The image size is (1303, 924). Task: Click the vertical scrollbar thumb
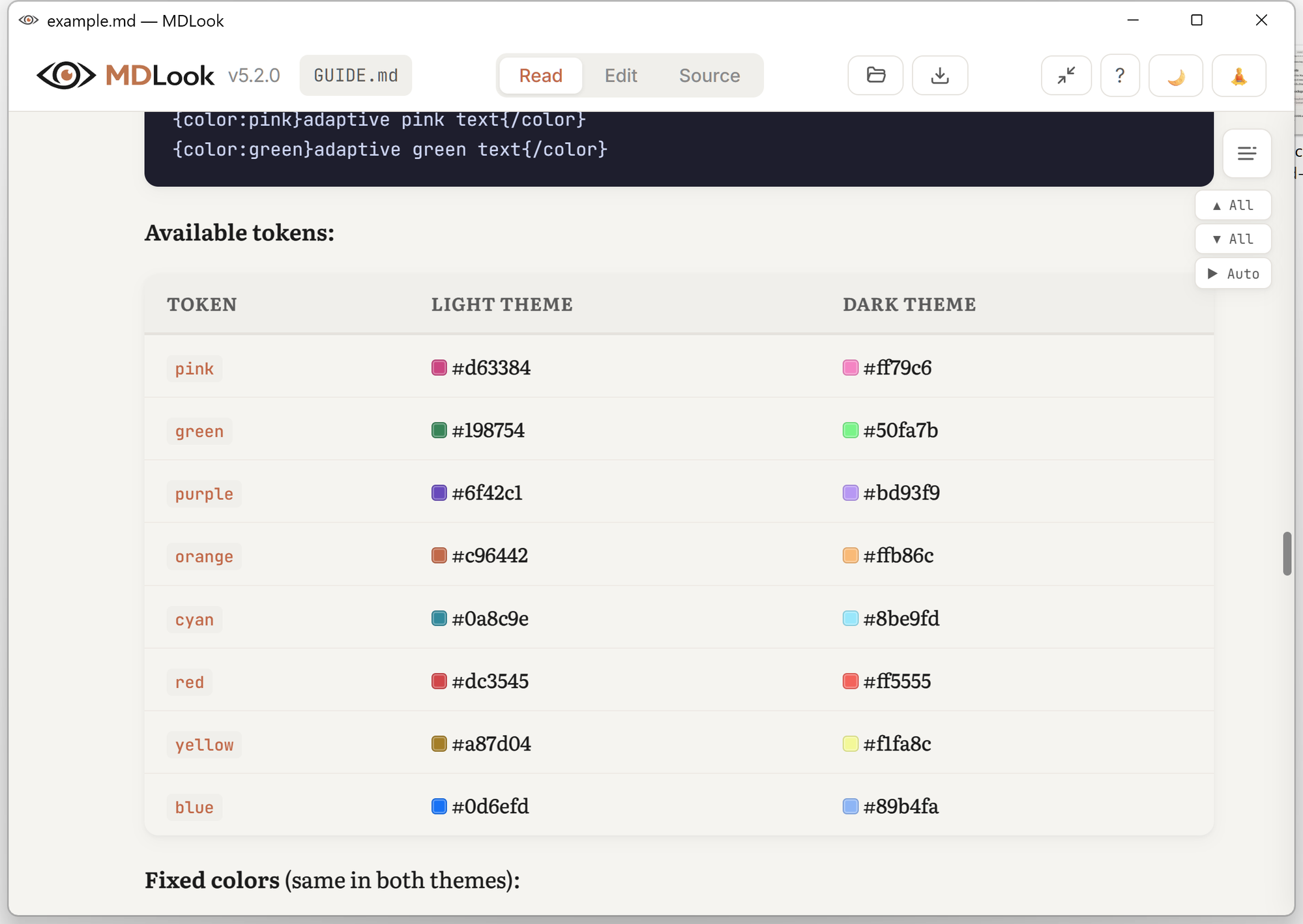coord(1287,554)
